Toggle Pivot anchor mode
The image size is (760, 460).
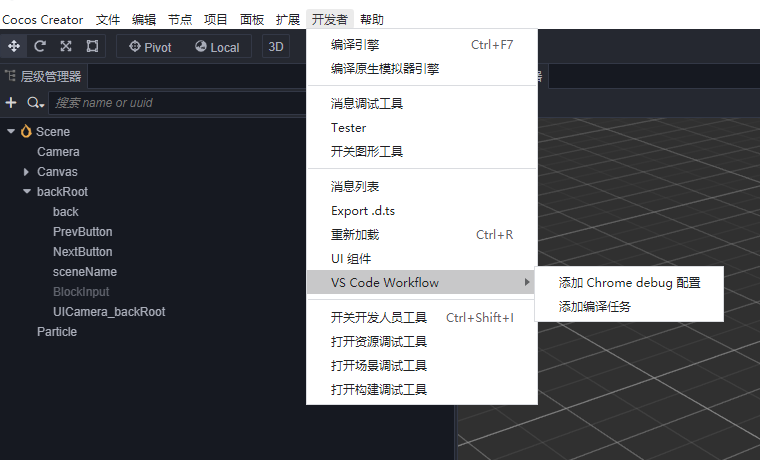click(x=150, y=47)
